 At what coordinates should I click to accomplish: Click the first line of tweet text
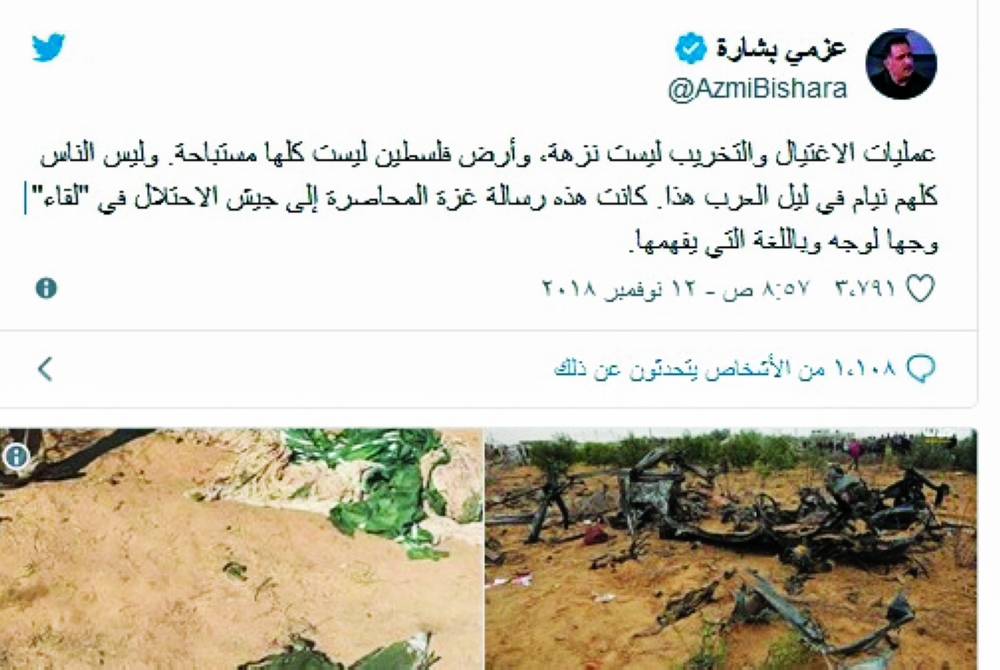(x=489, y=154)
